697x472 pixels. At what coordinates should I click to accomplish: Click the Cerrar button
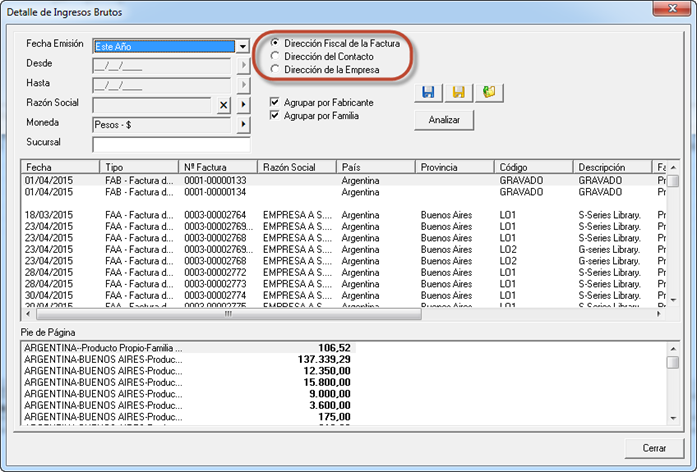point(654,448)
